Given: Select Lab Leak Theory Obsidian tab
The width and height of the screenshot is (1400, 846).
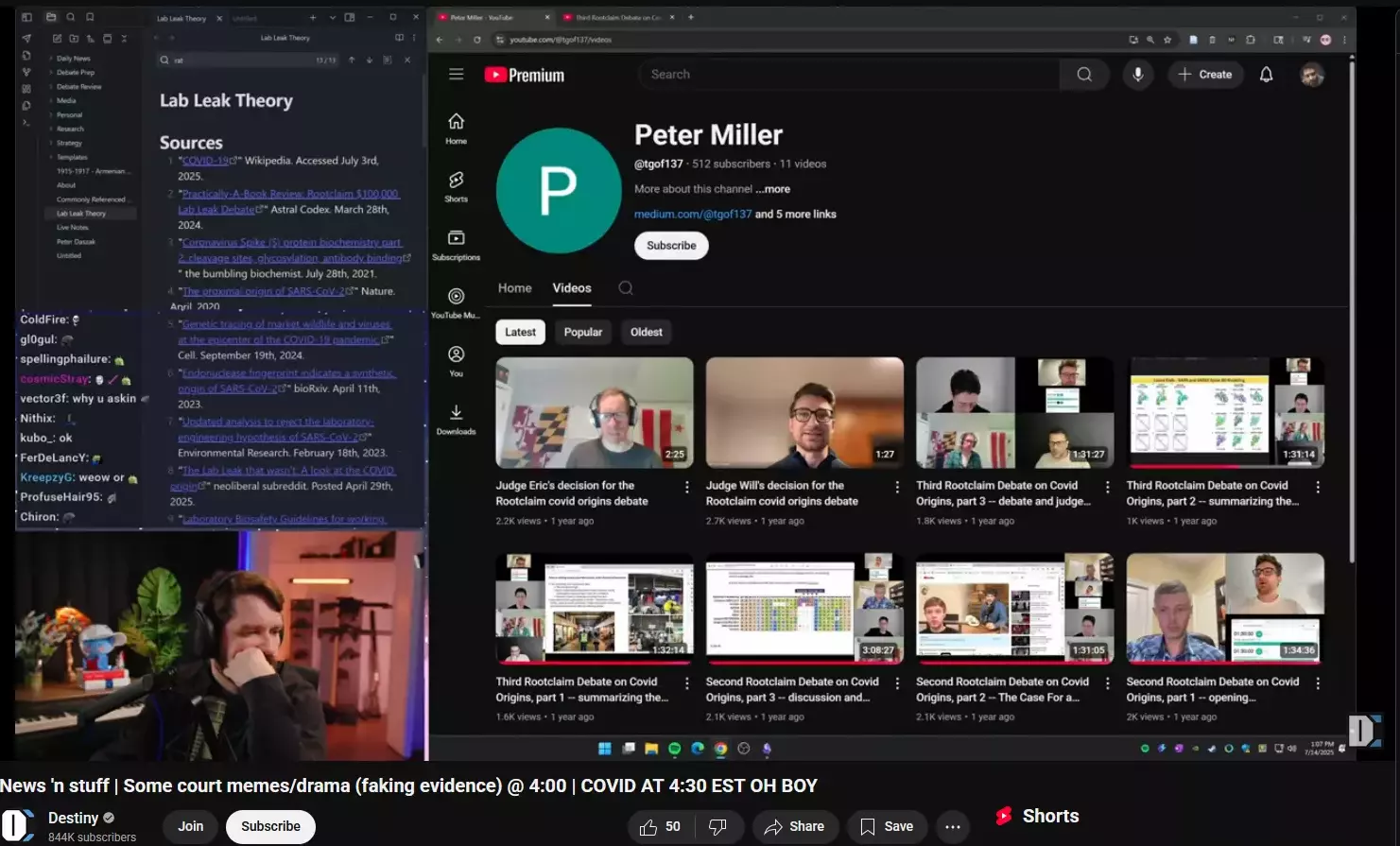Looking at the screenshot, I should [187, 17].
